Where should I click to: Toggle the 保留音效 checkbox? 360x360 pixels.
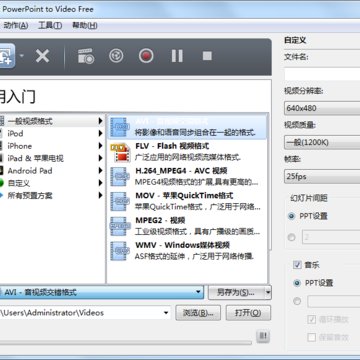[x=311, y=337]
